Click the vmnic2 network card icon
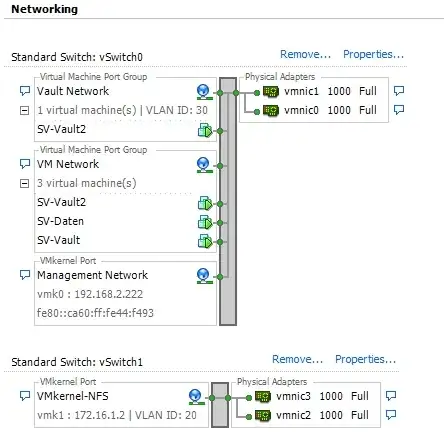Viewport: 444px width, 440px height. (x=263, y=415)
